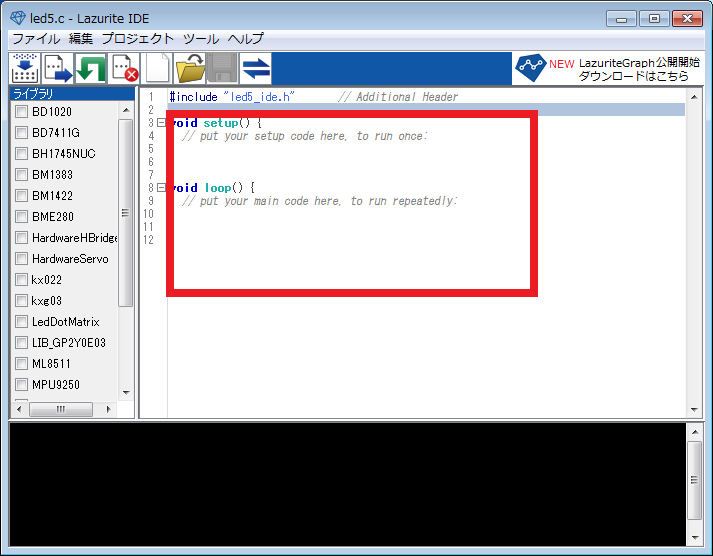This screenshot has height=556, width=713.
Task: Tick the kxg03 library checkbox
Action: click(21, 301)
